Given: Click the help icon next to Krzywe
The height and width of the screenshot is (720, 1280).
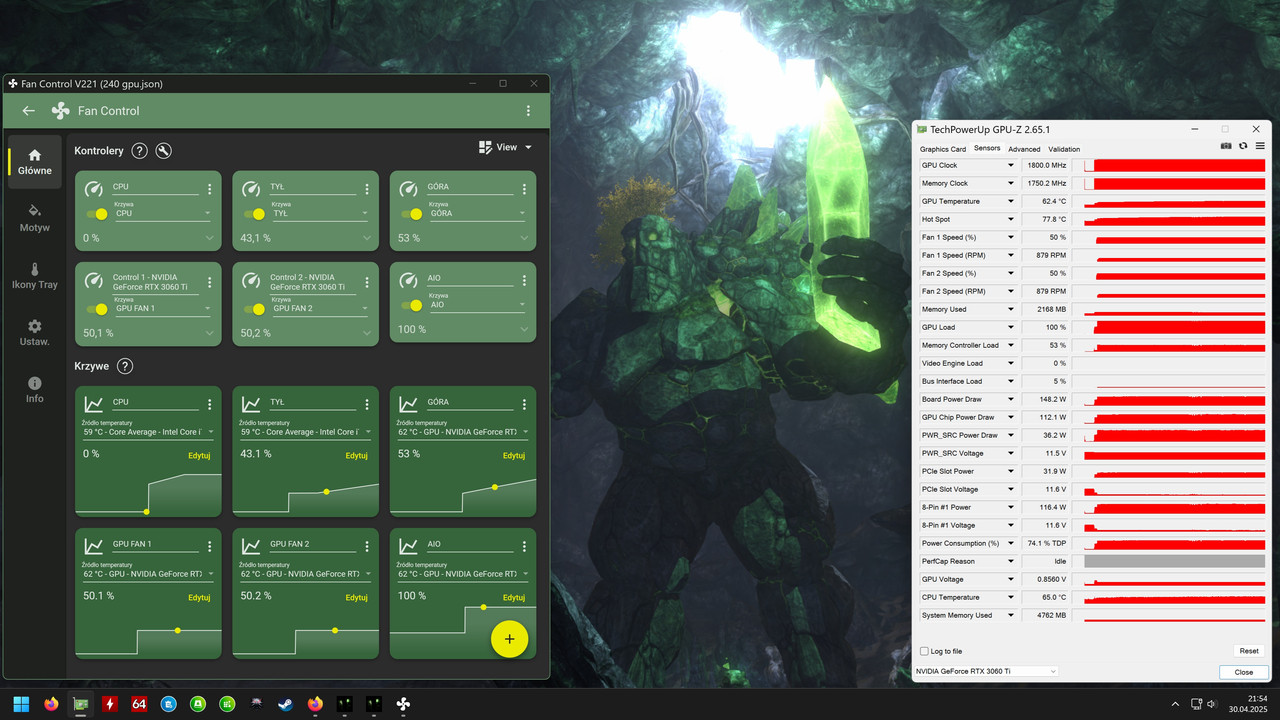Looking at the screenshot, I should coord(125,366).
